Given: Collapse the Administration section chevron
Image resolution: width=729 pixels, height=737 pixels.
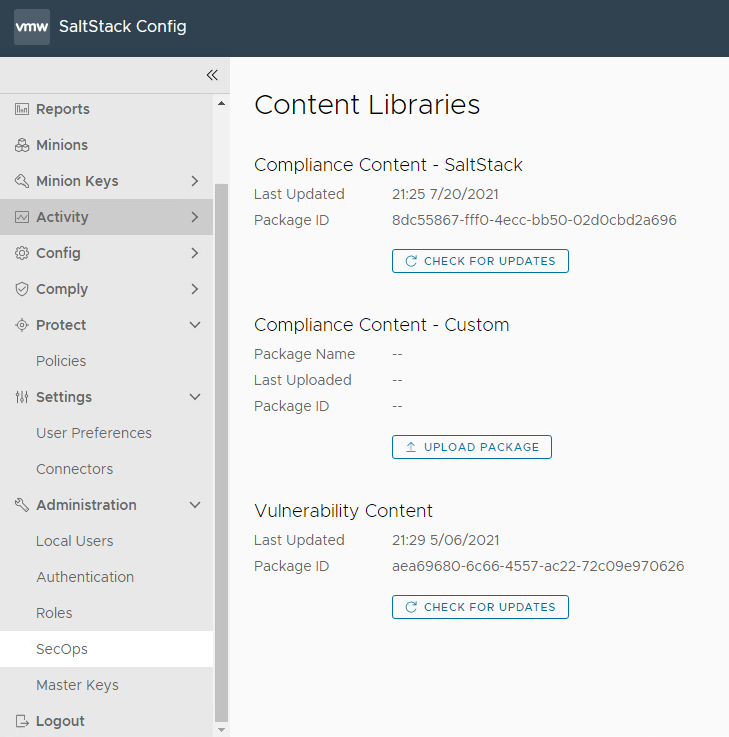Looking at the screenshot, I should click(x=195, y=505).
